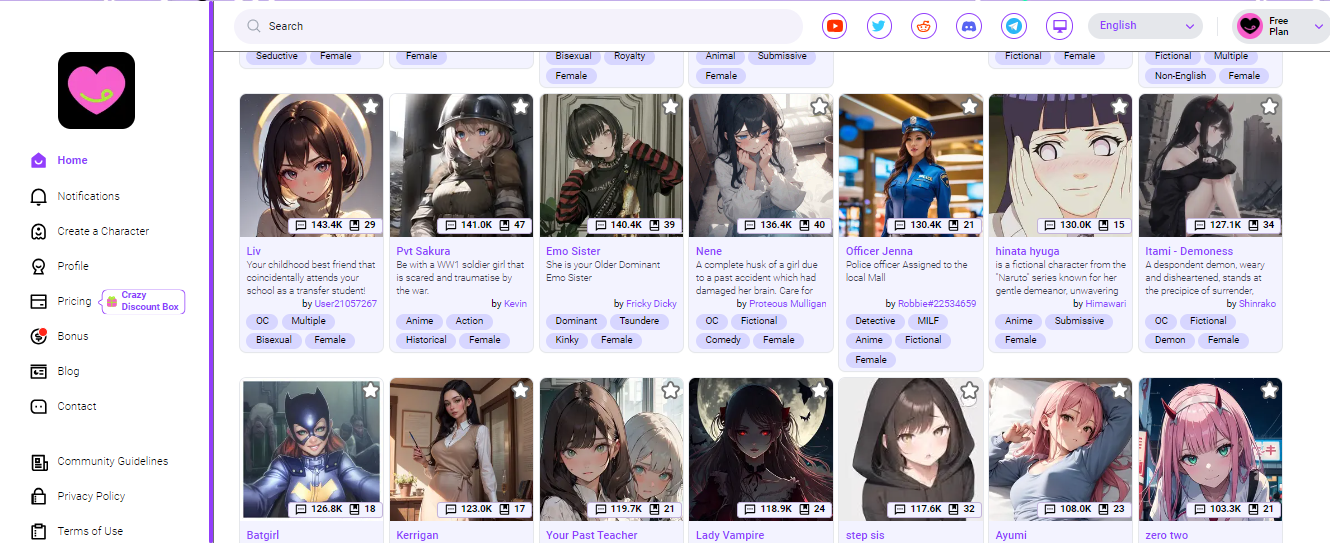
Task: Click the Profile badge icon
Action: click(39, 266)
